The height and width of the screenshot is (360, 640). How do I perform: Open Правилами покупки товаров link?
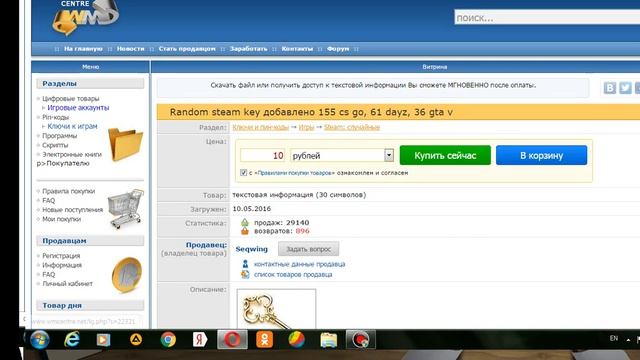pyautogui.click(x=295, y=173)
